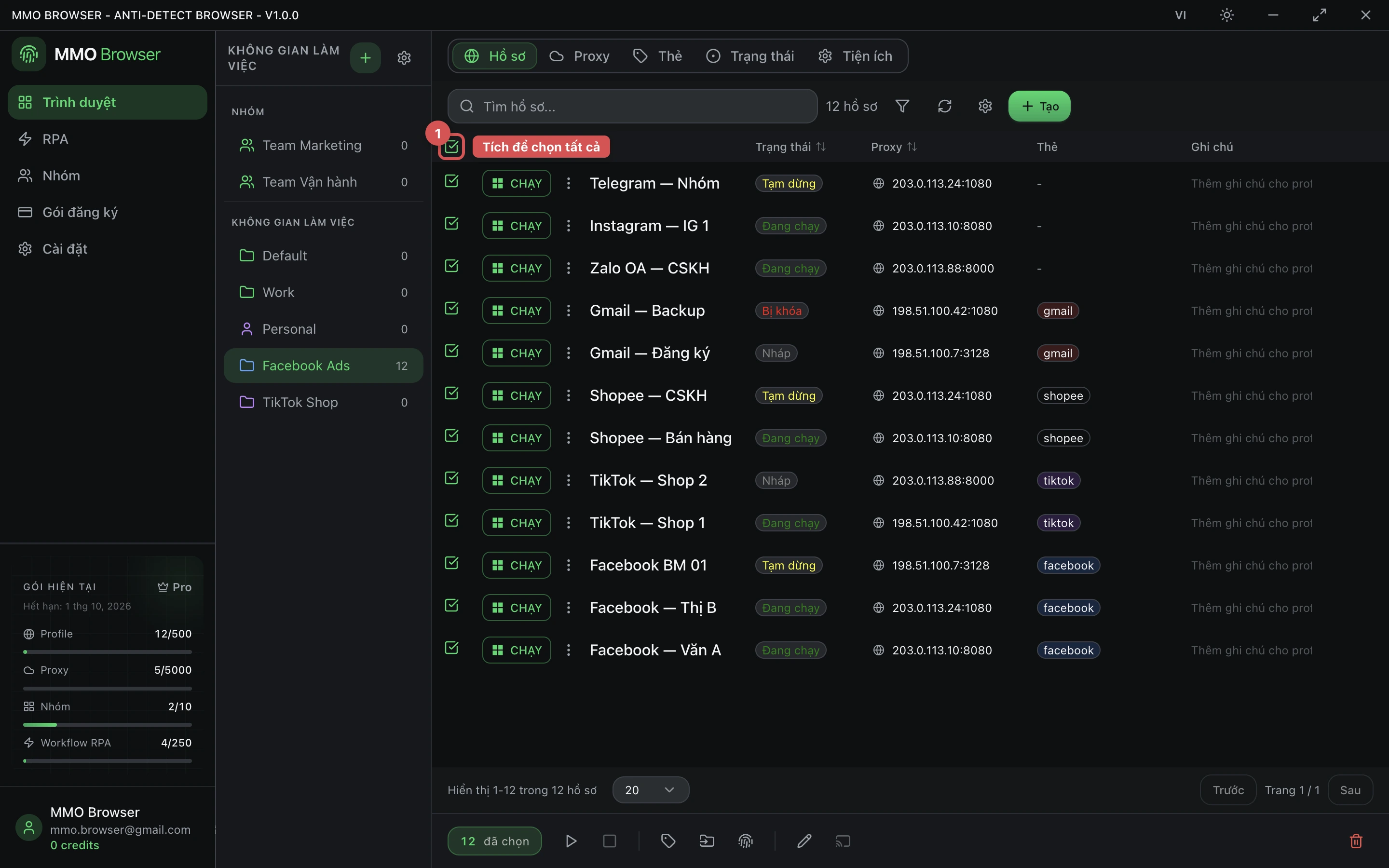Go to next page with Sau
1389x868 pixels.
[1350, 790]
